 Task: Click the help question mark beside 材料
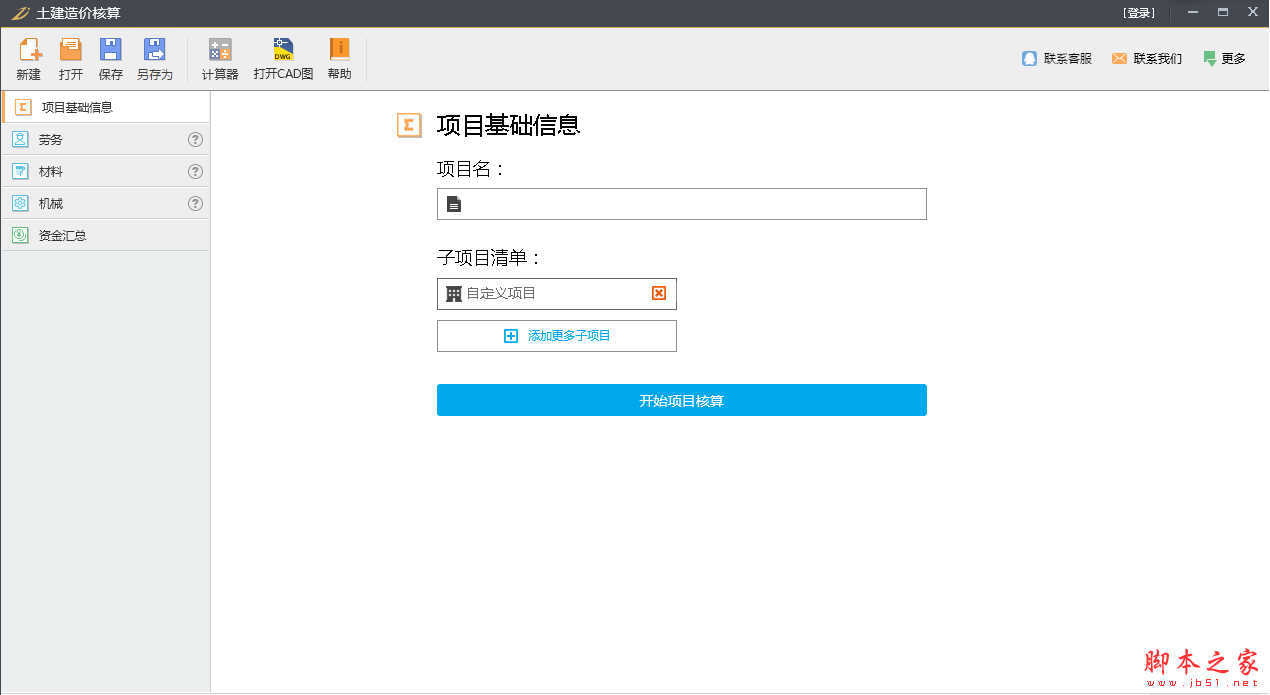point(195,172)
